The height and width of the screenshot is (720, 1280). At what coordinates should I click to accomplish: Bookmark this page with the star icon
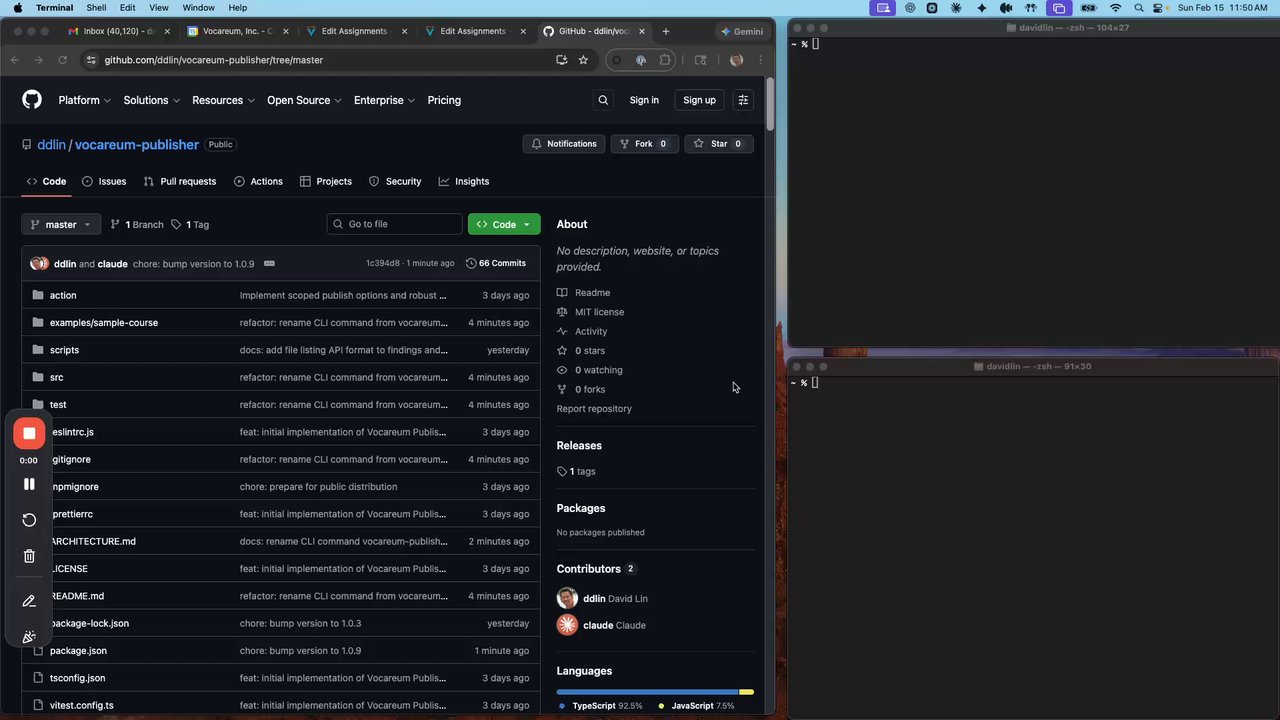583,60
